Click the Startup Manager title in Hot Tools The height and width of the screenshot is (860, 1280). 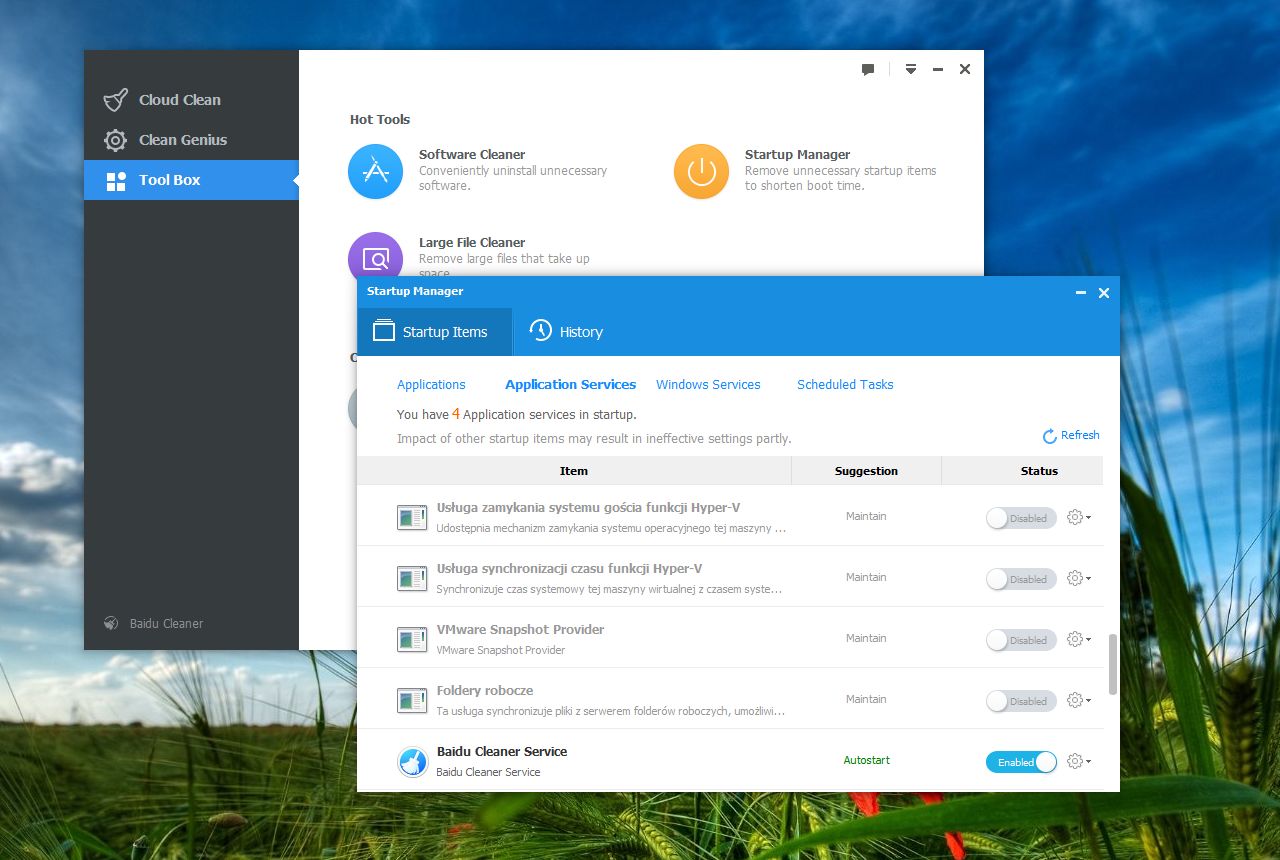[797, 155]
